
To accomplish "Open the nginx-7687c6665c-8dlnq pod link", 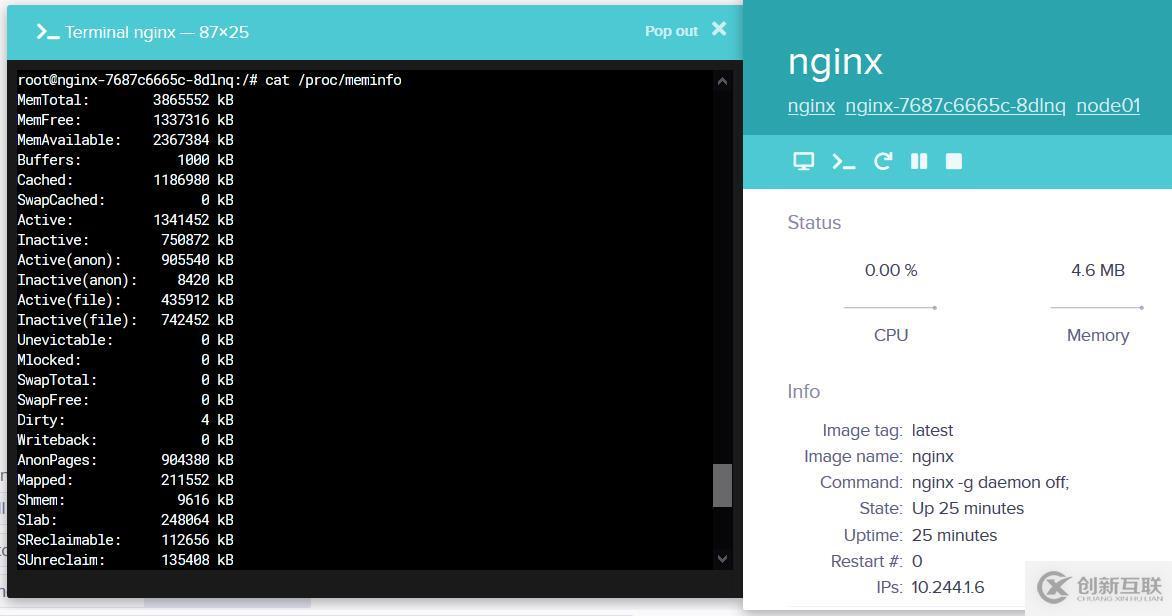I will 955,105.
